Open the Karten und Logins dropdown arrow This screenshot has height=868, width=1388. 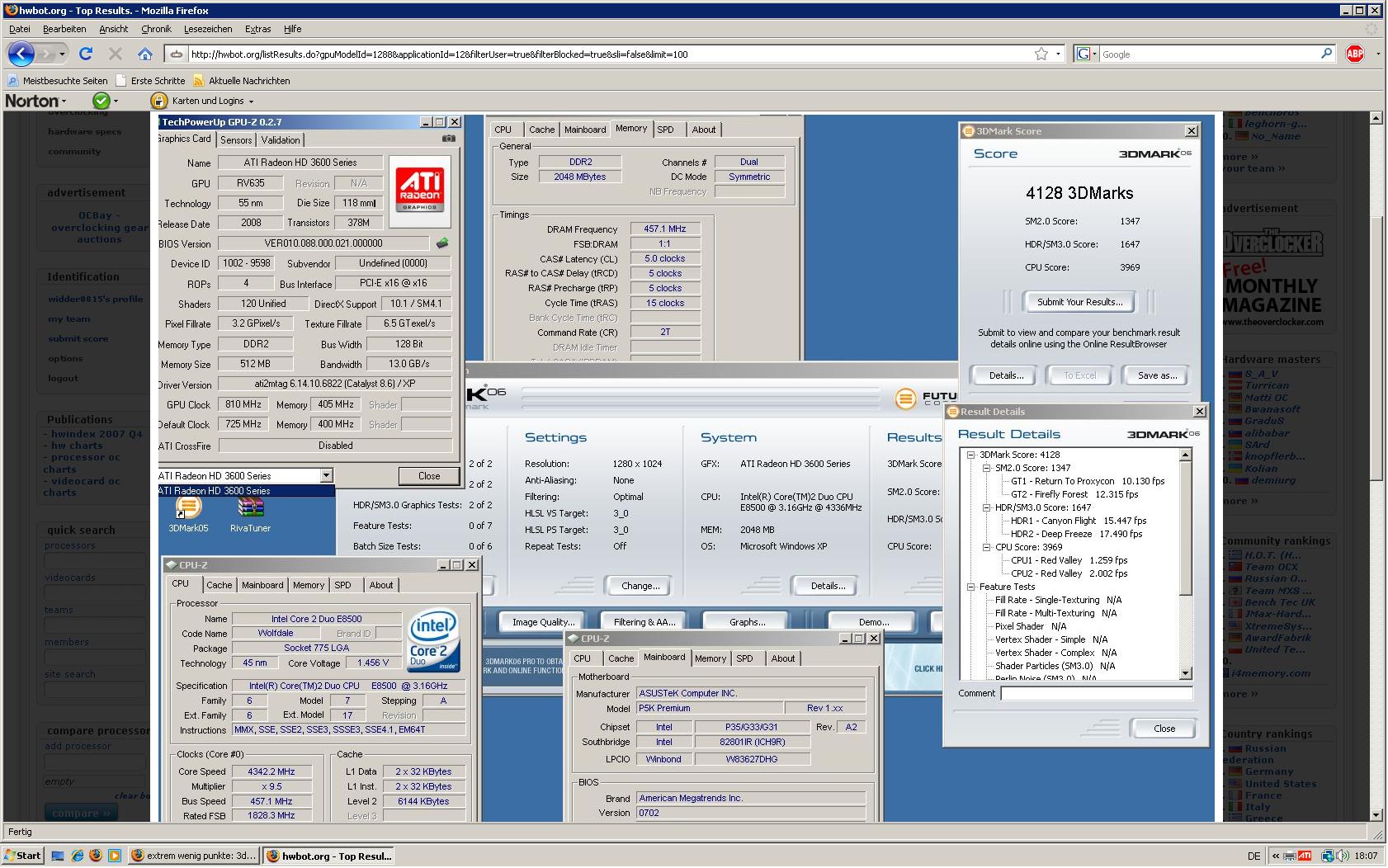(x=251, y=101)
